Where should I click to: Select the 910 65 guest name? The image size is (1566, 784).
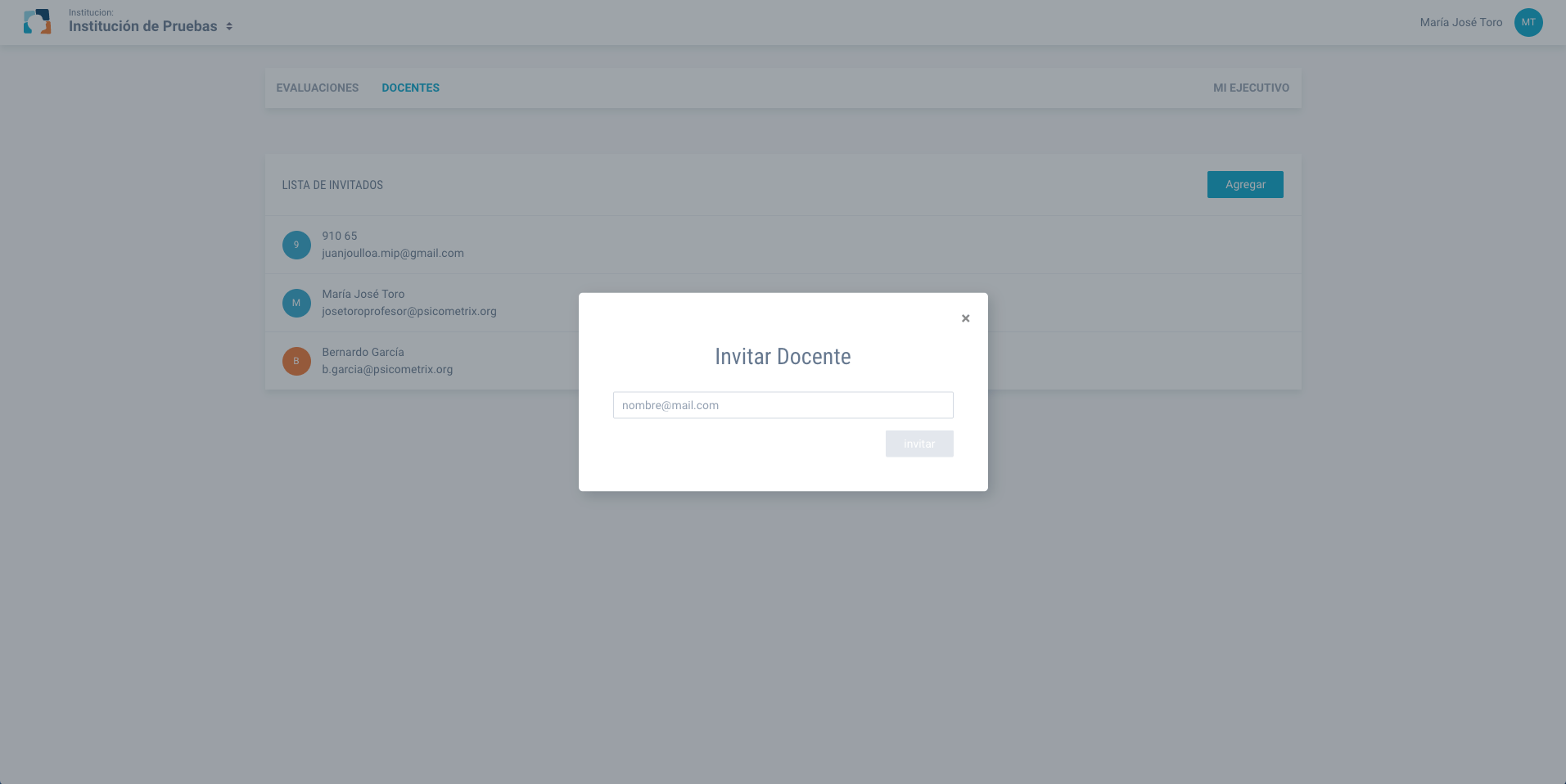339,236
